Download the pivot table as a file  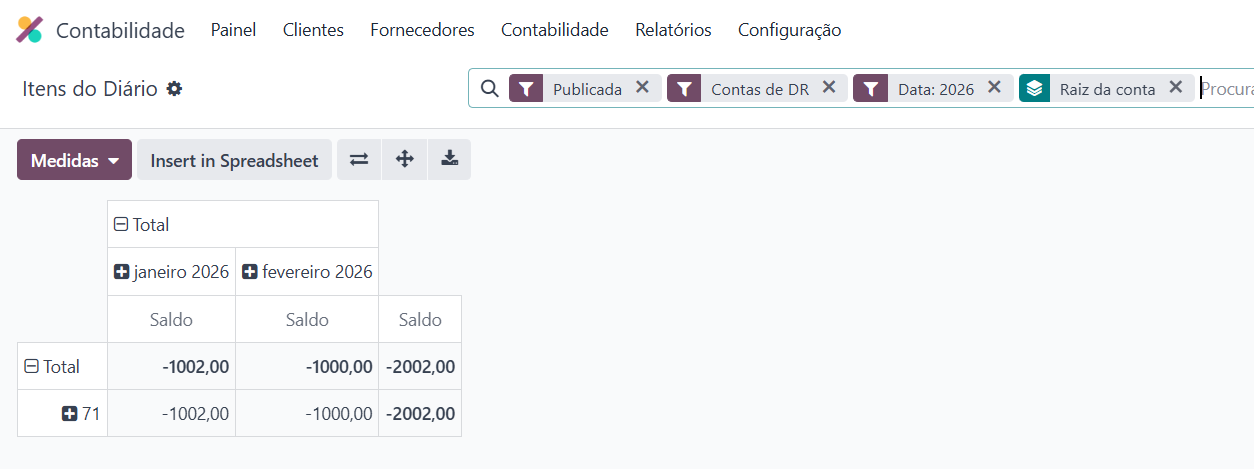[x=450, y=159]
